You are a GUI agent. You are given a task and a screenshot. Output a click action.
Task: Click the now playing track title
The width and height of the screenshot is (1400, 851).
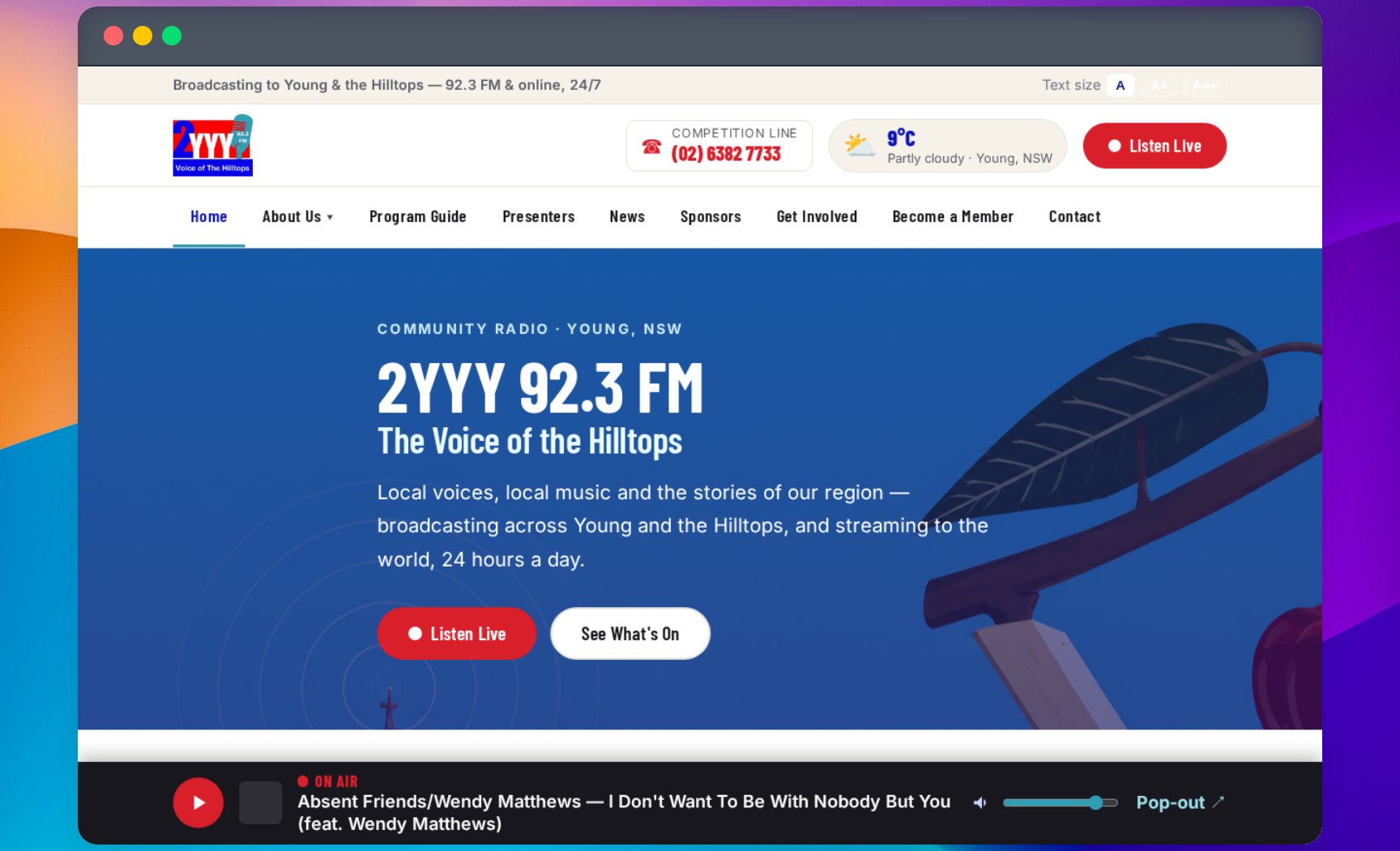click(624, 812)
